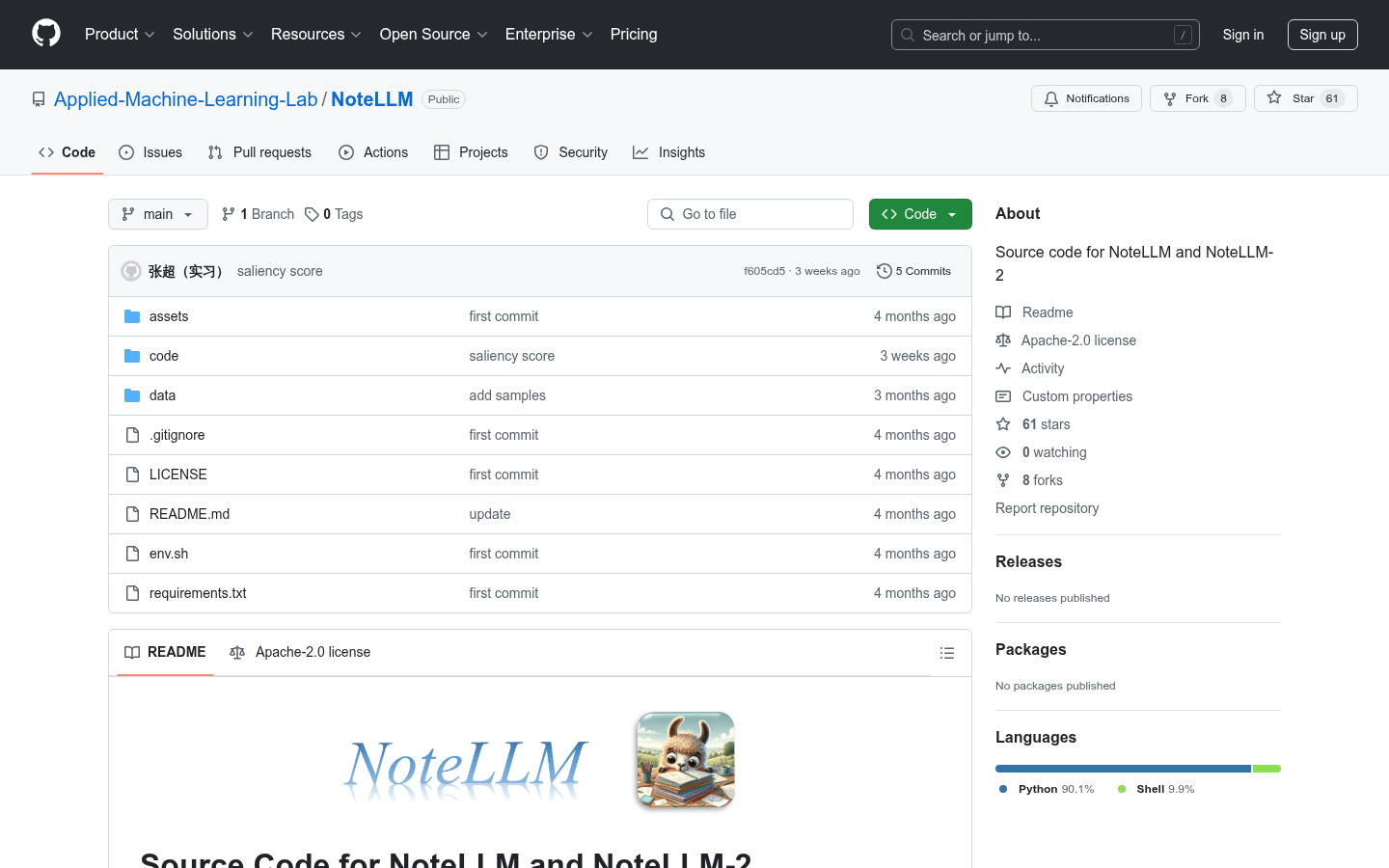Select the Apache-2.0 license tab
This screenshot has width=1389, height=868.
coord(300,652)
